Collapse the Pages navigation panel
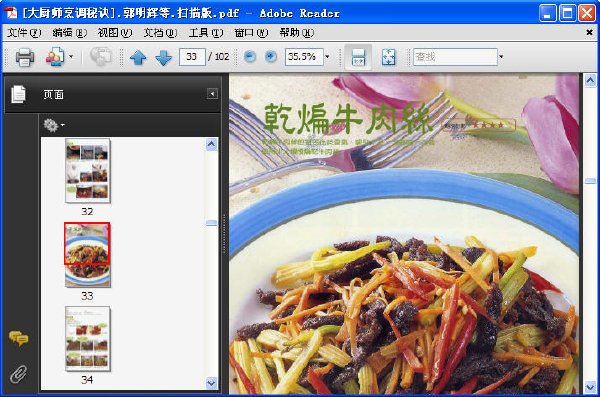Image resolution: width=600 pixels, height=397 pixels. coord(212,93)
